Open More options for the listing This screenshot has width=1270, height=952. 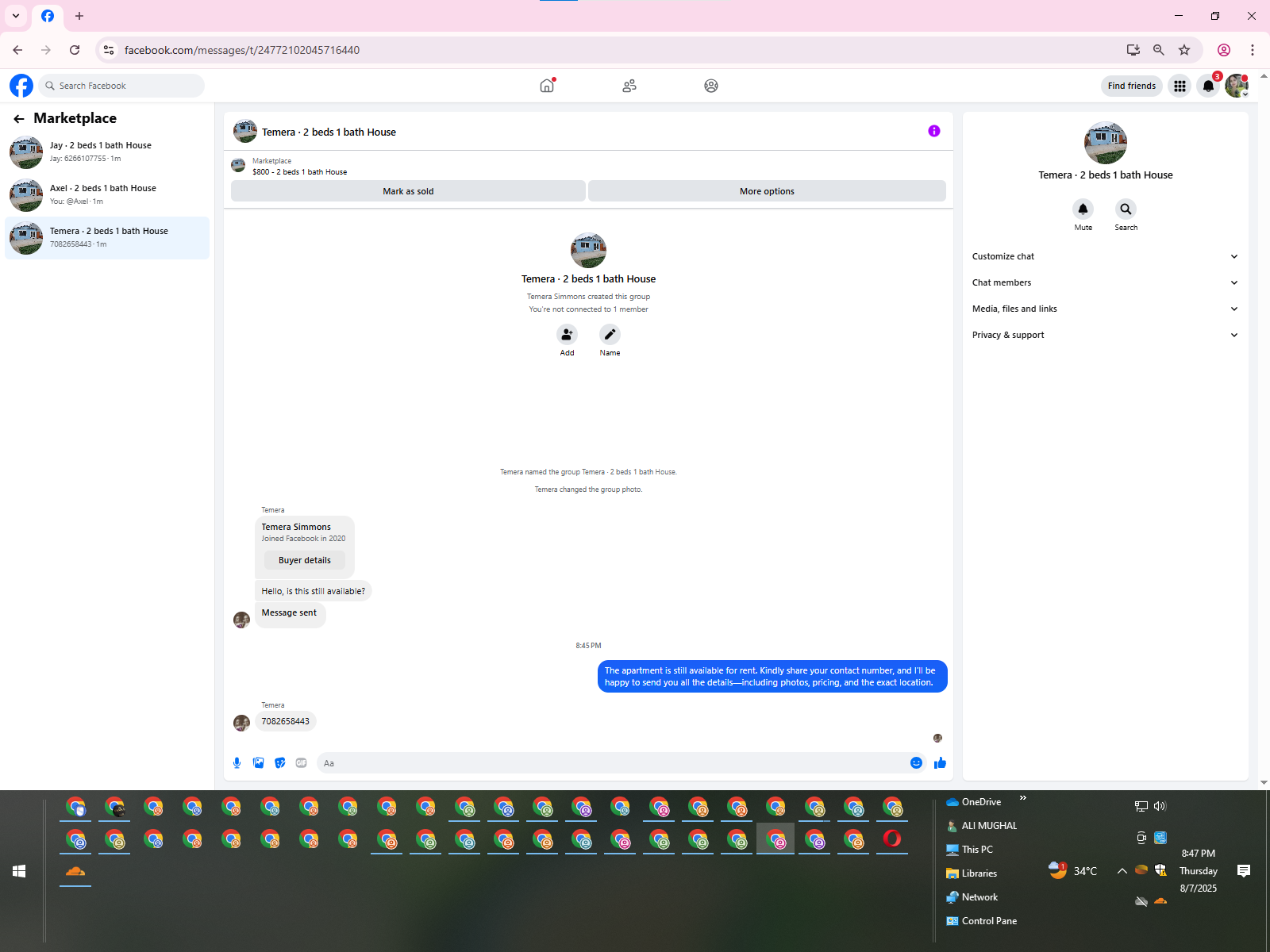click(767, 191)
